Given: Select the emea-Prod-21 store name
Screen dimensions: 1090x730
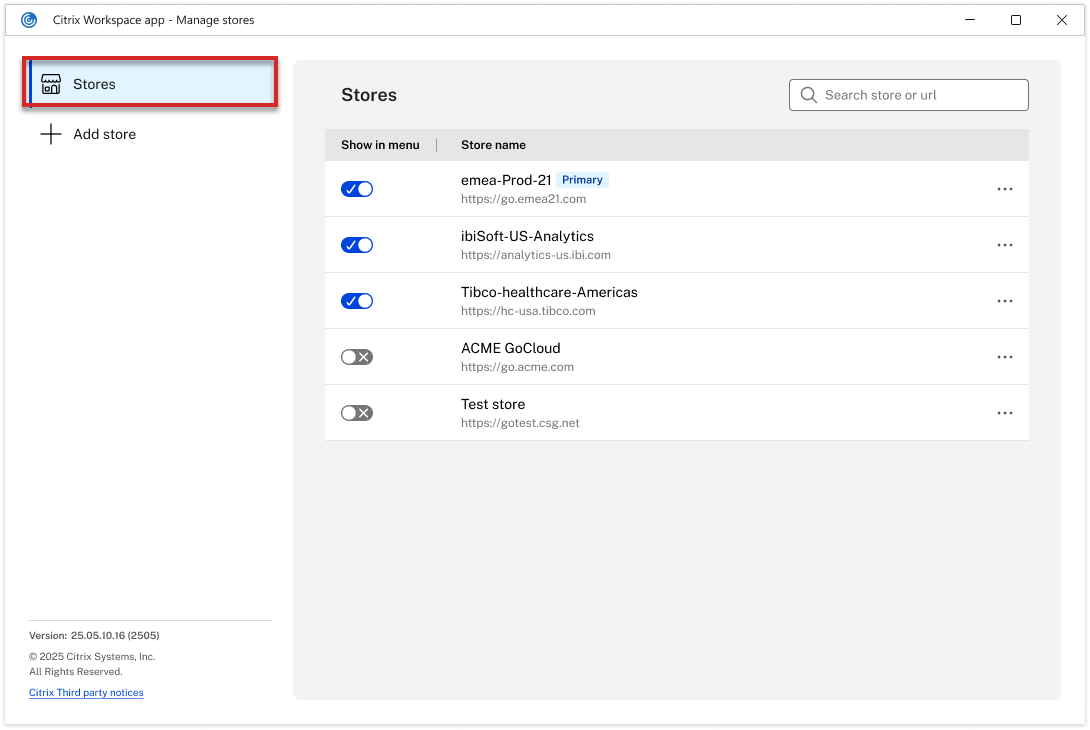Looking at the screenshot, I should tap(506, 180).
